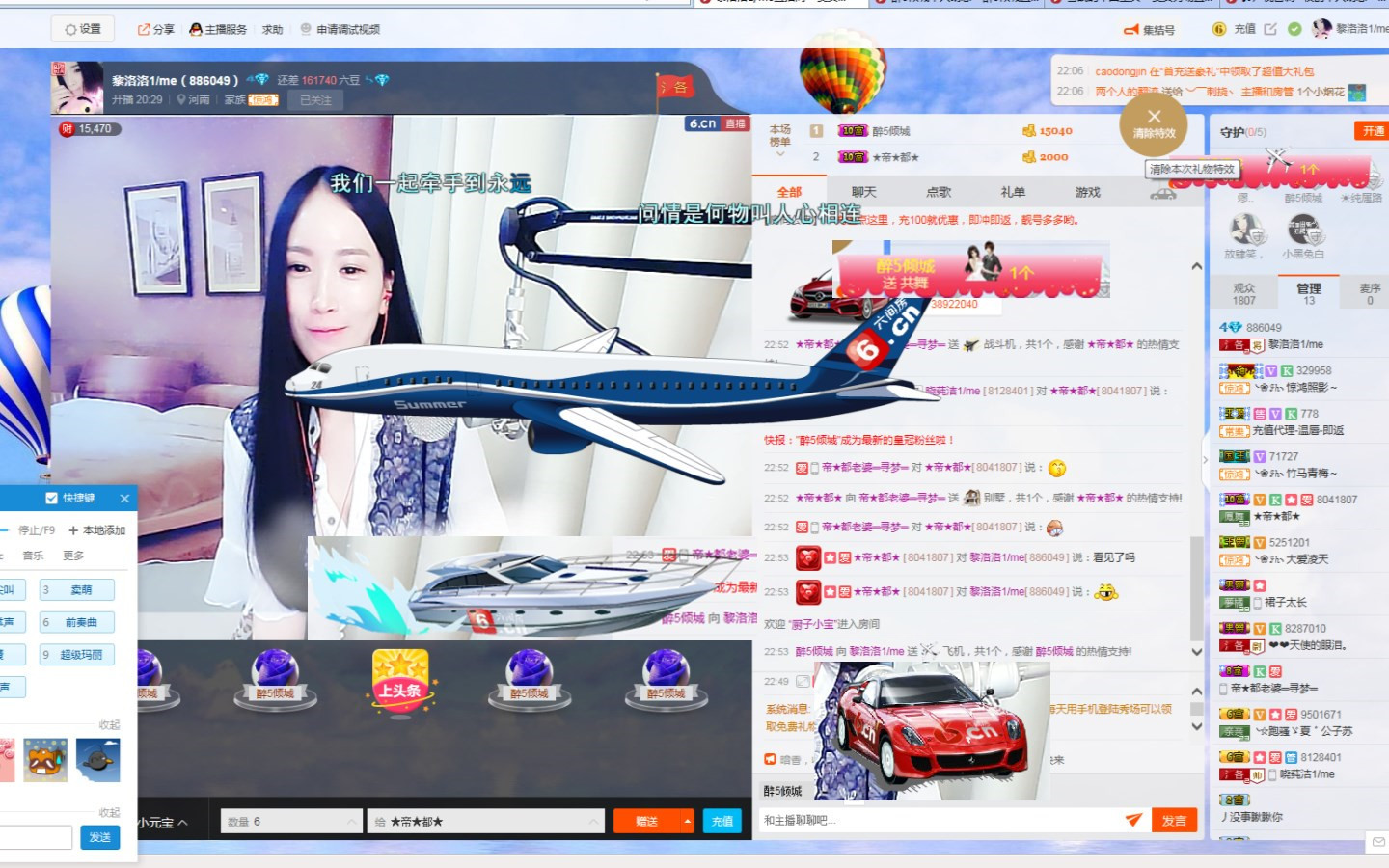Click the 本地添加 plus icon
Viewport: 1389px width, 868px height.
pyautogui.click(x=73, y=530)
